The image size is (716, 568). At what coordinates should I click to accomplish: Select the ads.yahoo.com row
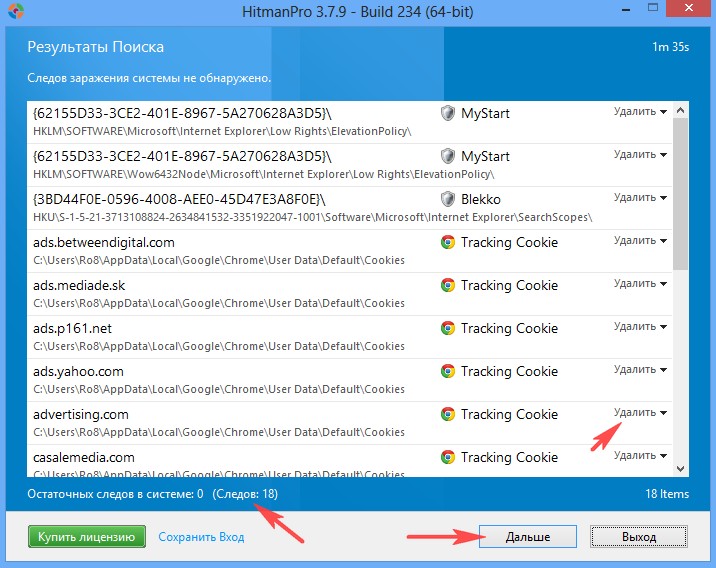[350, 380]
